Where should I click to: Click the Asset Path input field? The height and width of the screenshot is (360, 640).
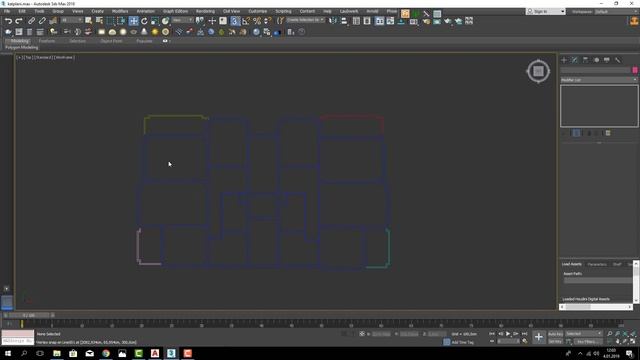tap(598, 280)
